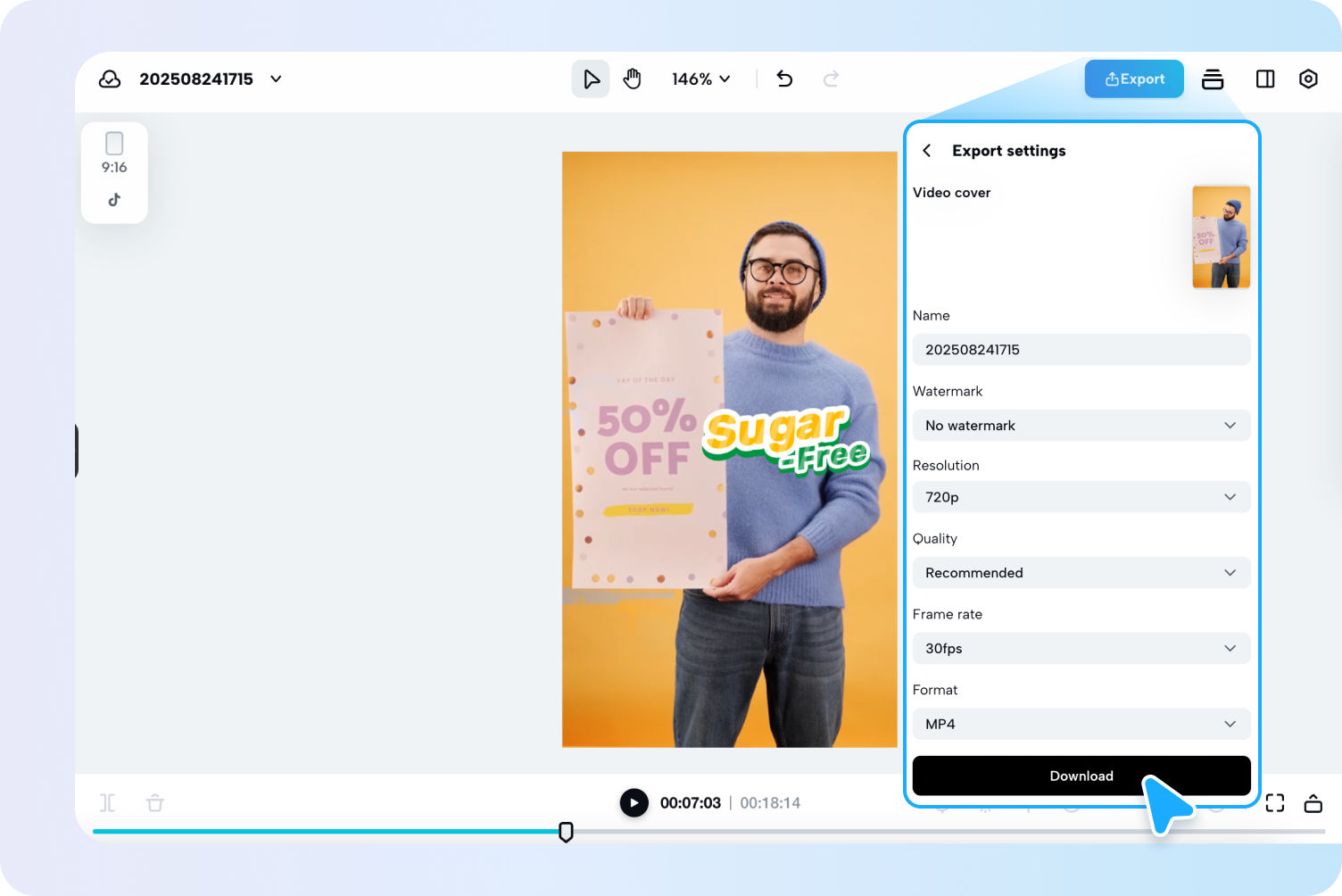Go back from Export settings panel
This screenshot has width=1342, height=896.
click(x=926, y=150)
